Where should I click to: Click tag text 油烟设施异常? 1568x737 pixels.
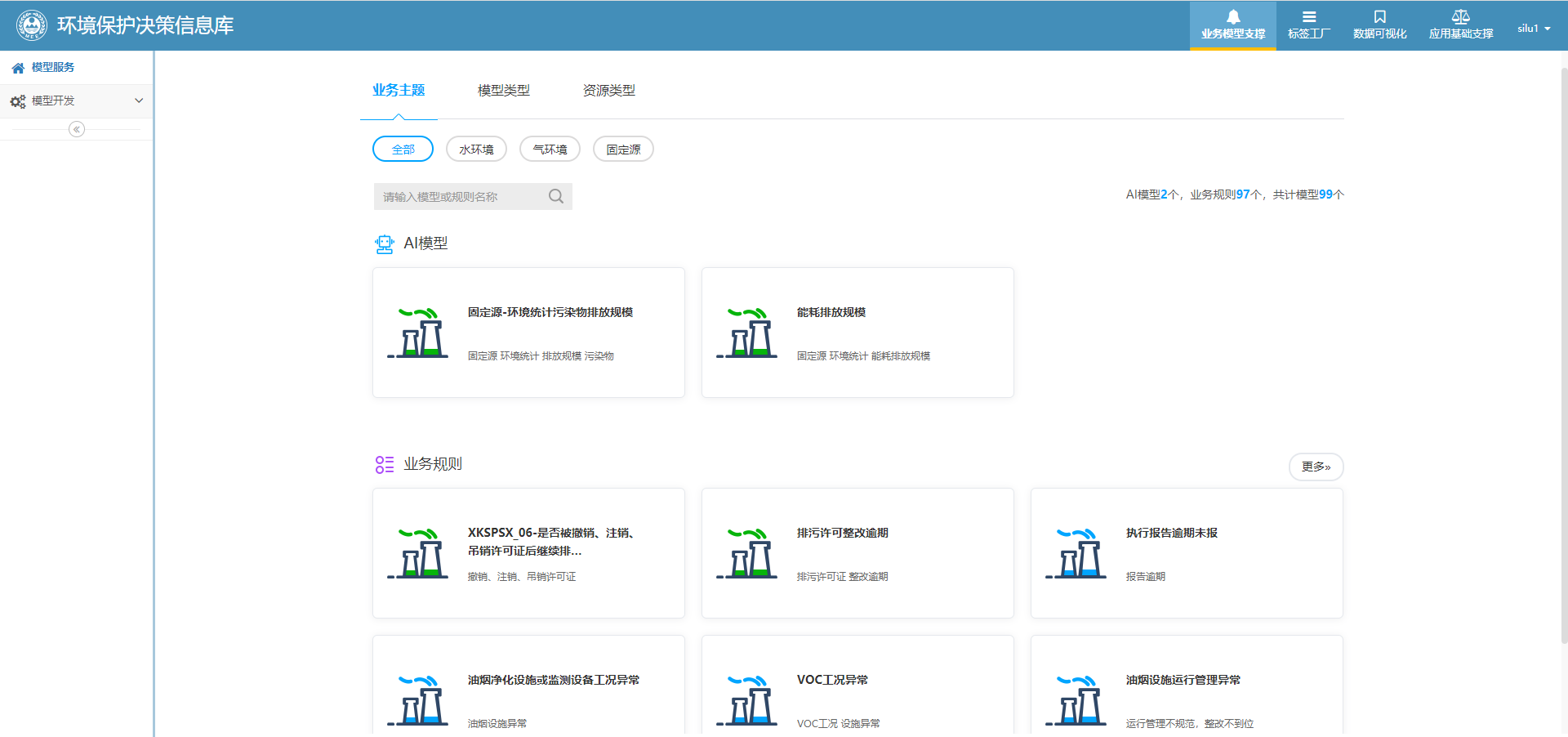click(x=497, y=724)
